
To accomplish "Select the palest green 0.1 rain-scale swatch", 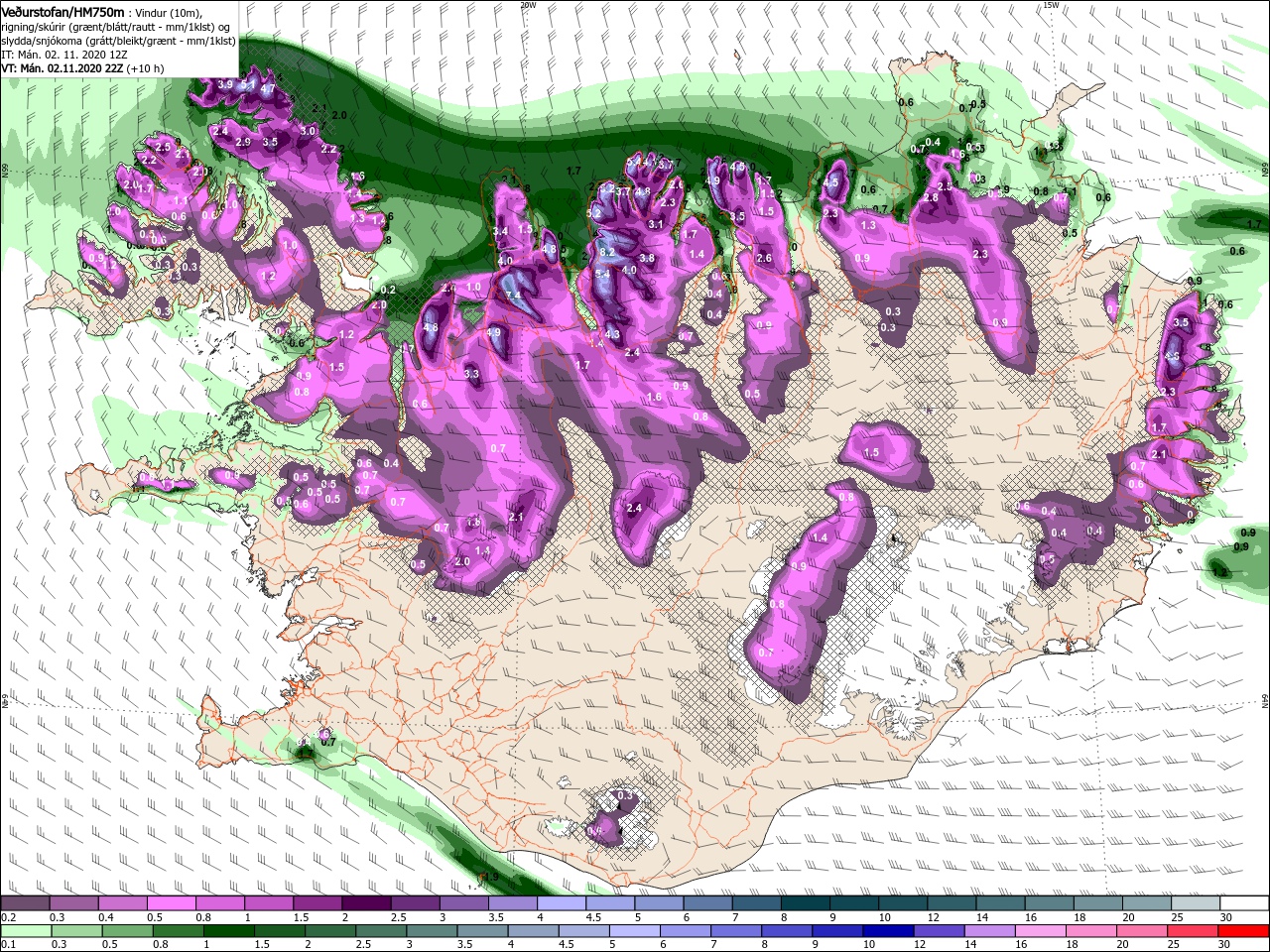I will (x=26, y=930).
